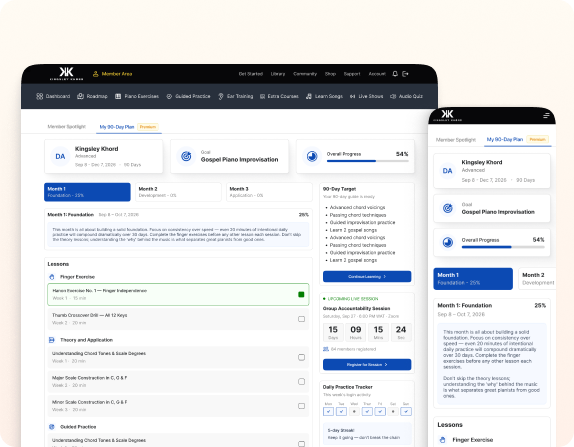Viewport: 574px width, 447px height.
Task: Click the goal target icon on mobile
Action: tap(447, 208)
